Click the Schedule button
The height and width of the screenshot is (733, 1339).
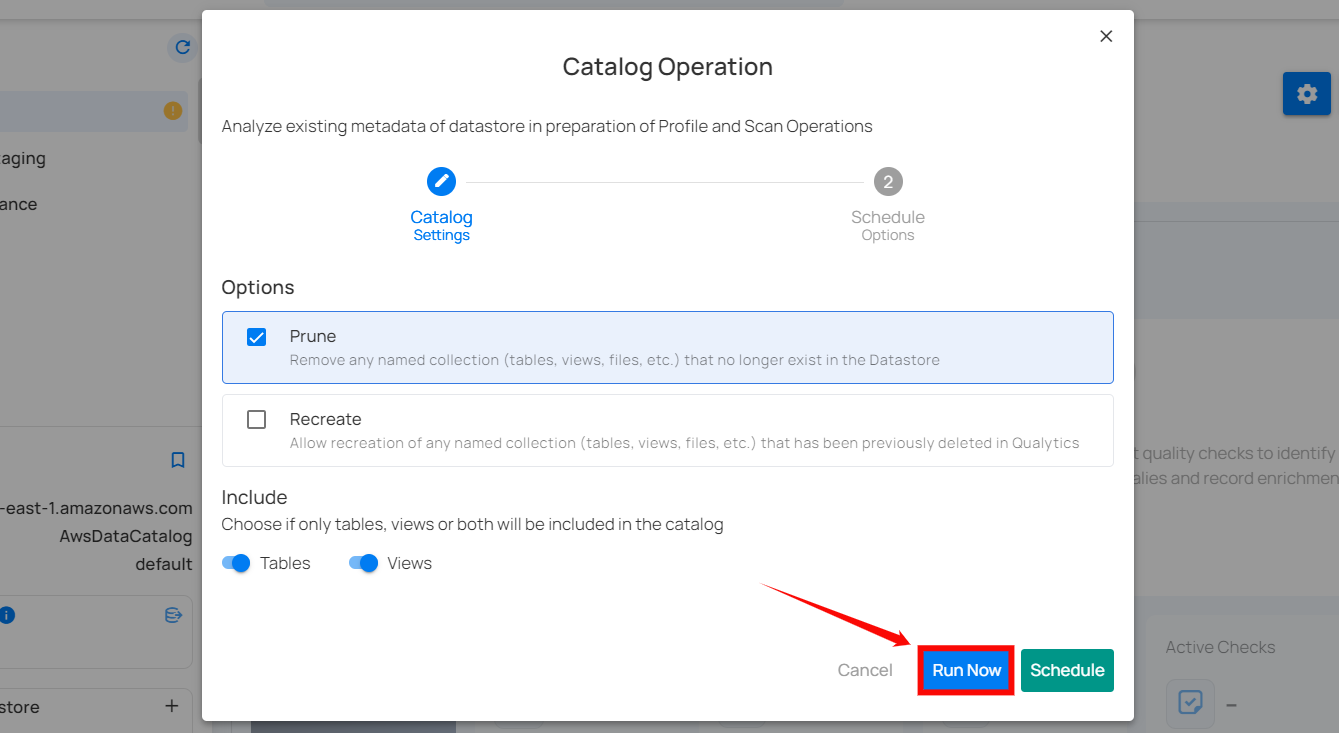(1067, 670)
